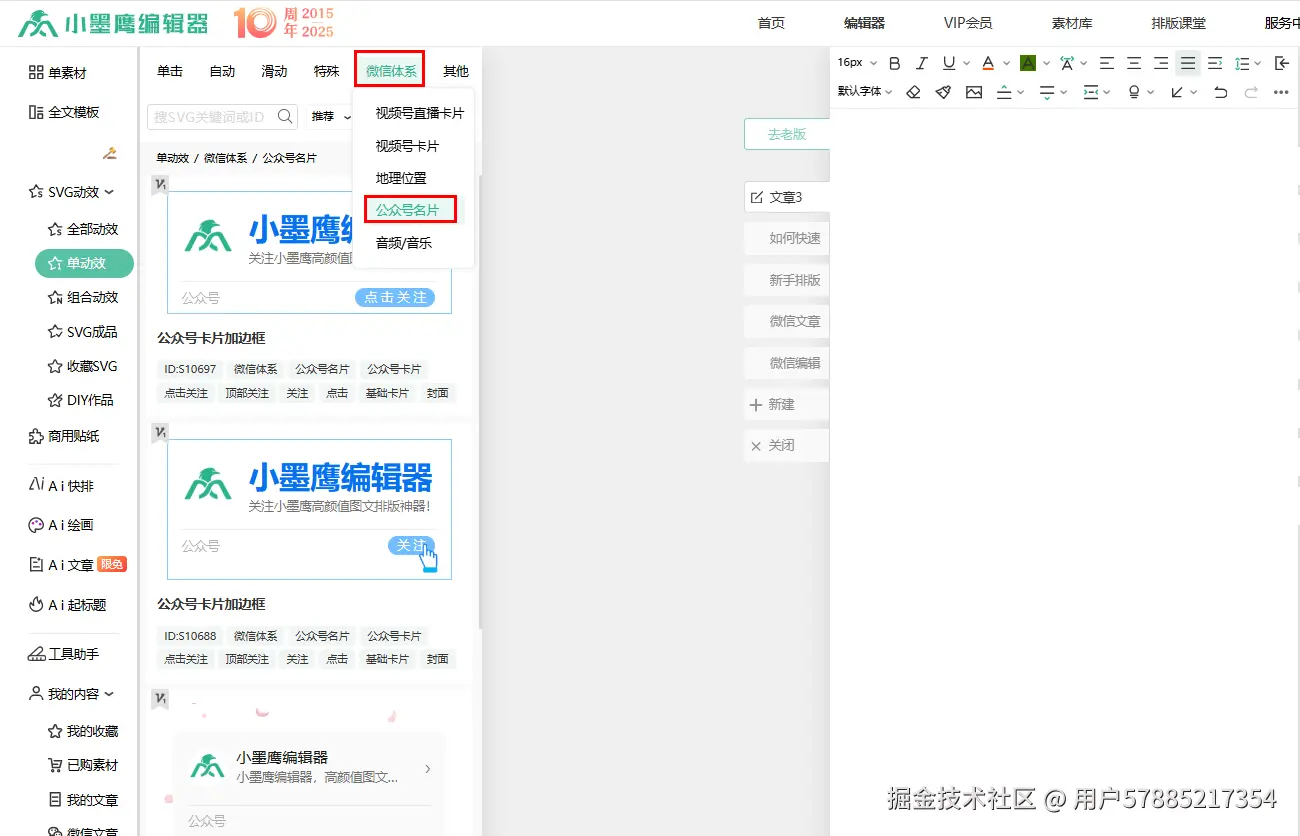The image size is (1300, 836).
Task: Toggle italic formatting in editor toolbar
Action: pyautogui.click(x=922, y=63)
